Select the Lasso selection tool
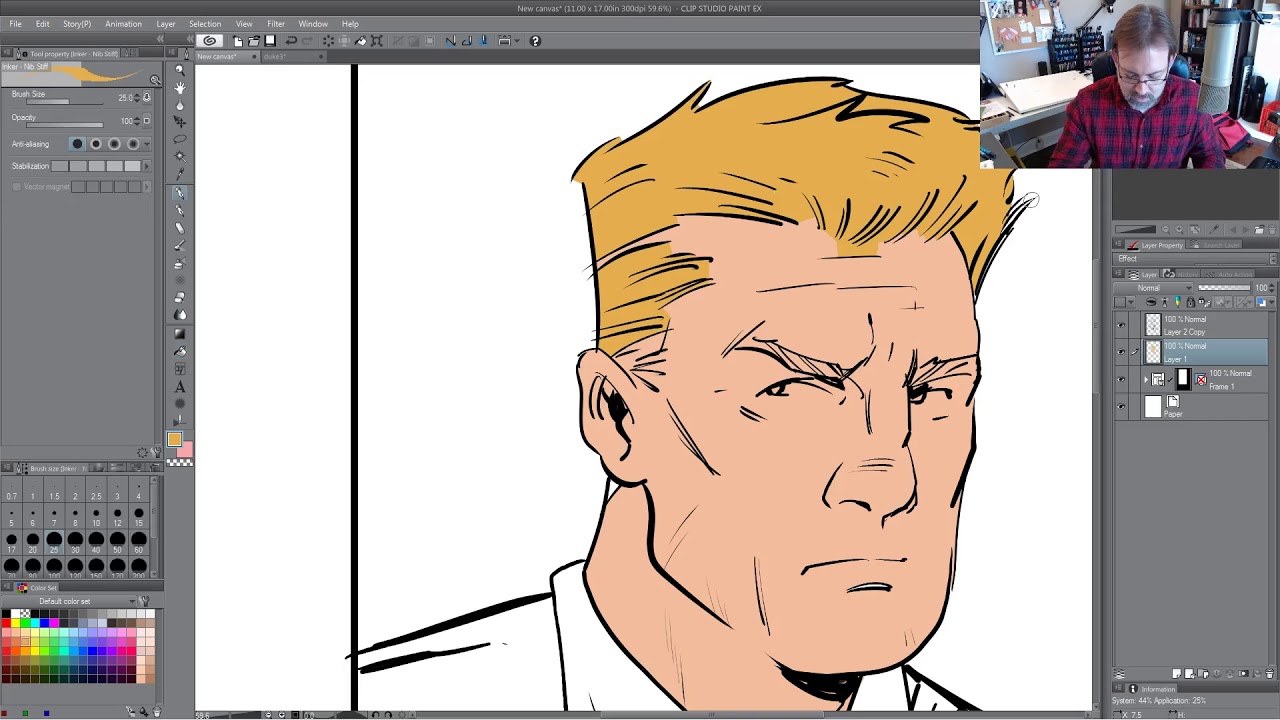1280x720 pixels. 180,139
